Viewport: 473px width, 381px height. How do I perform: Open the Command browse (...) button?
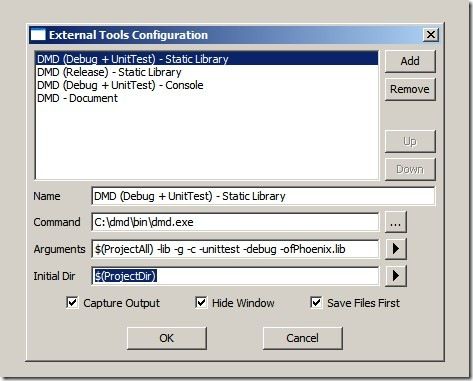click(x=396, y=222)
